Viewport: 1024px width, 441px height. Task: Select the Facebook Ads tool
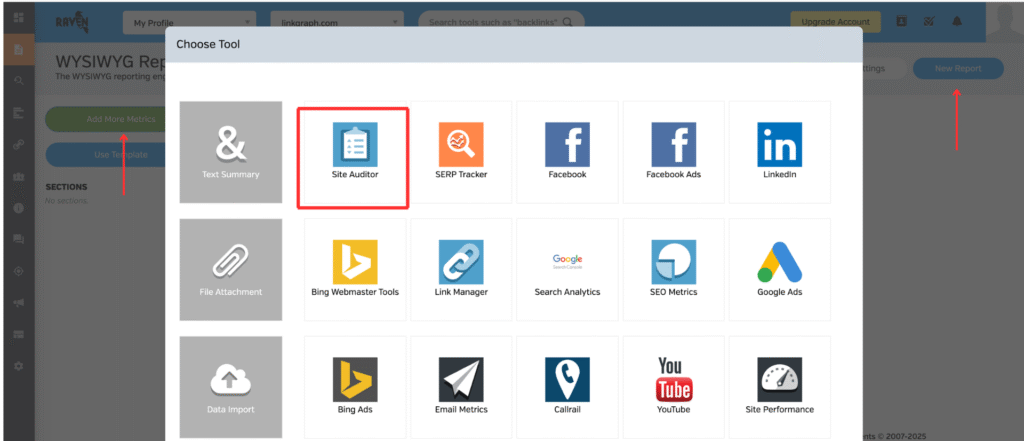point(673,152)
